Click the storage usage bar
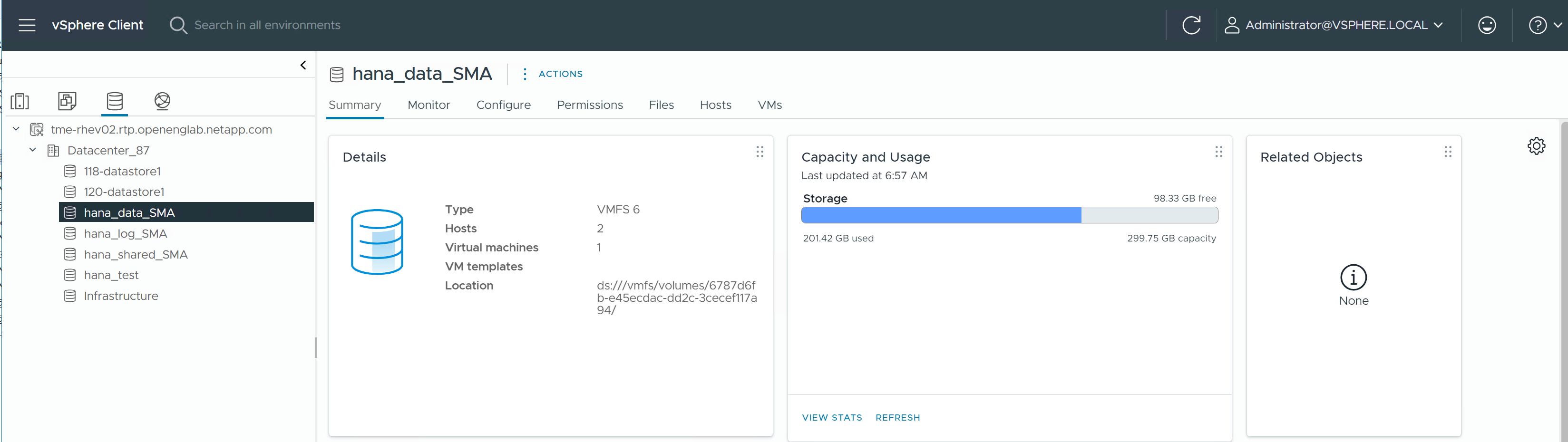The width and height of the screenshot is (1568, 442). click(1009, 215)
